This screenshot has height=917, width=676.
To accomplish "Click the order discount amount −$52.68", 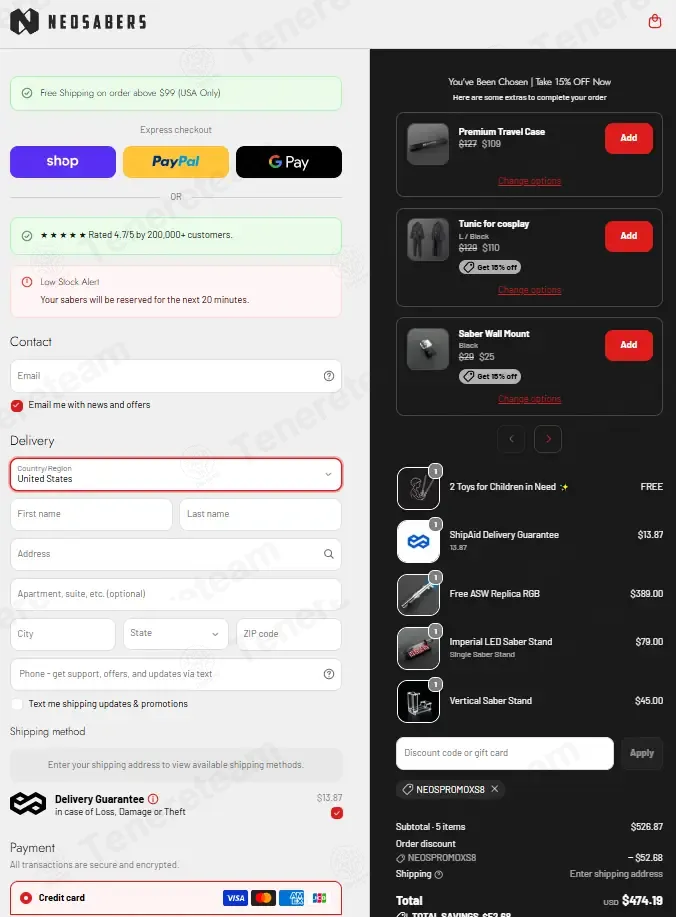I will (x=645, y=858).
